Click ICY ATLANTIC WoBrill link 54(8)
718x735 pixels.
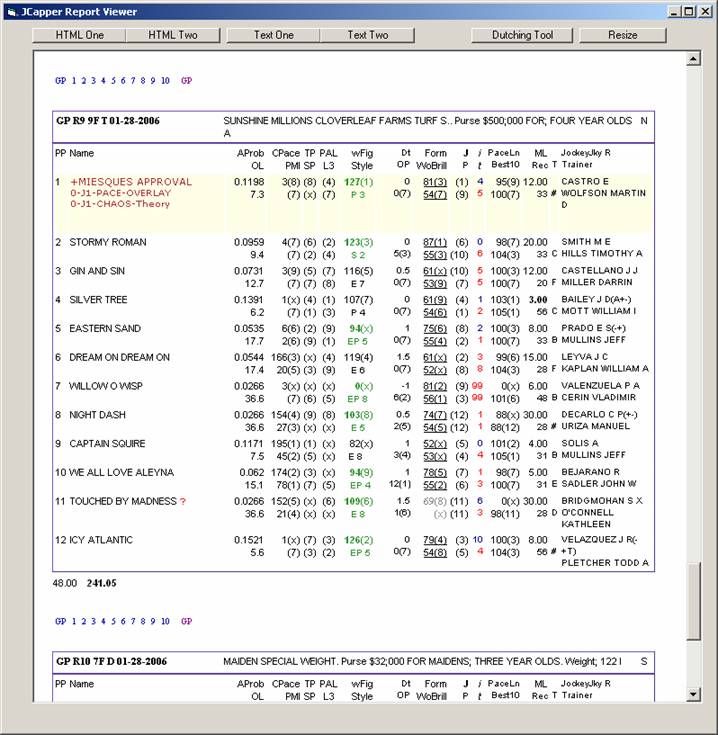435,553
